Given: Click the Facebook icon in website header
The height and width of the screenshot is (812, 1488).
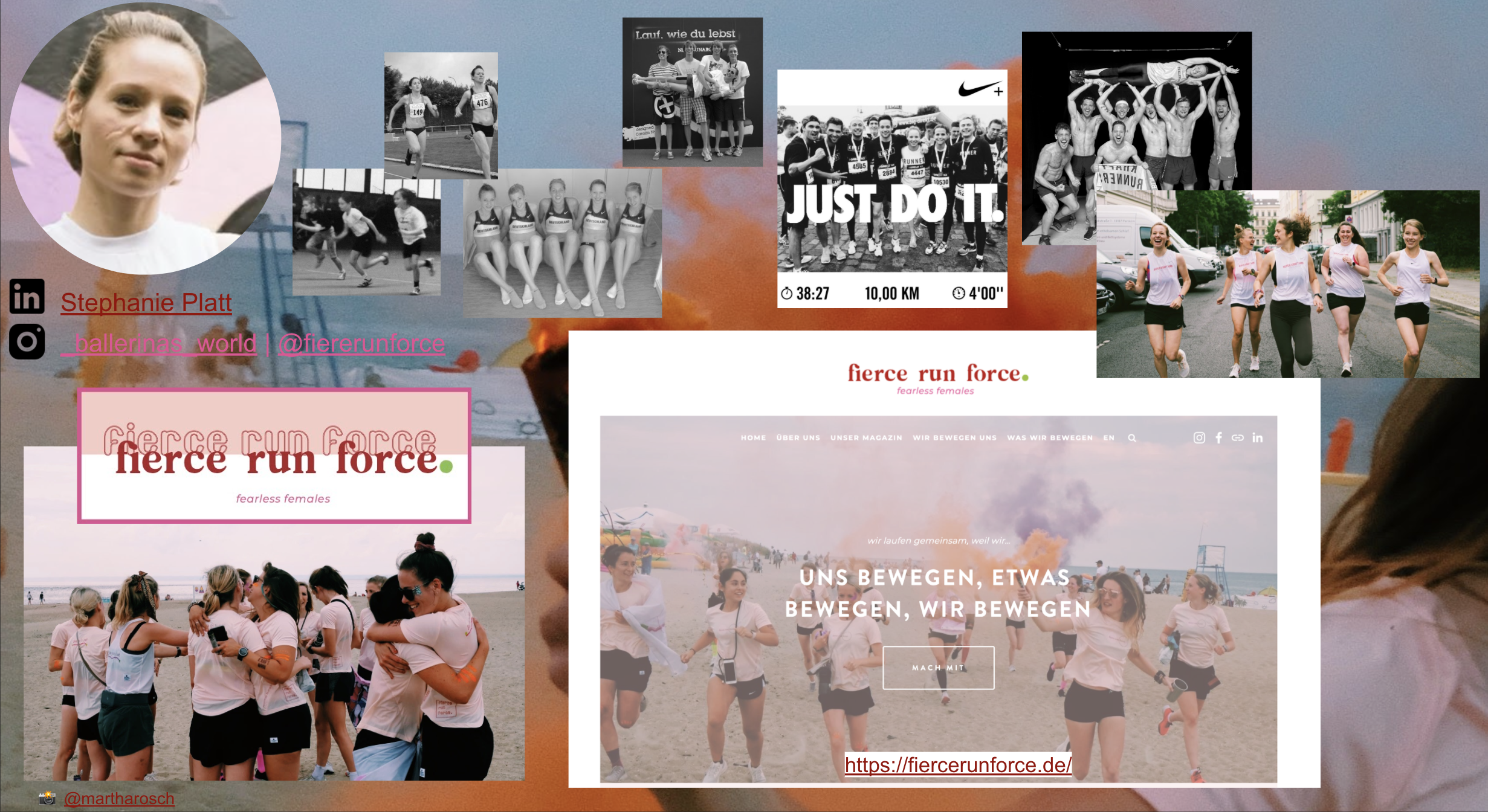Looking at the screenshot, I should (1218, 437).
